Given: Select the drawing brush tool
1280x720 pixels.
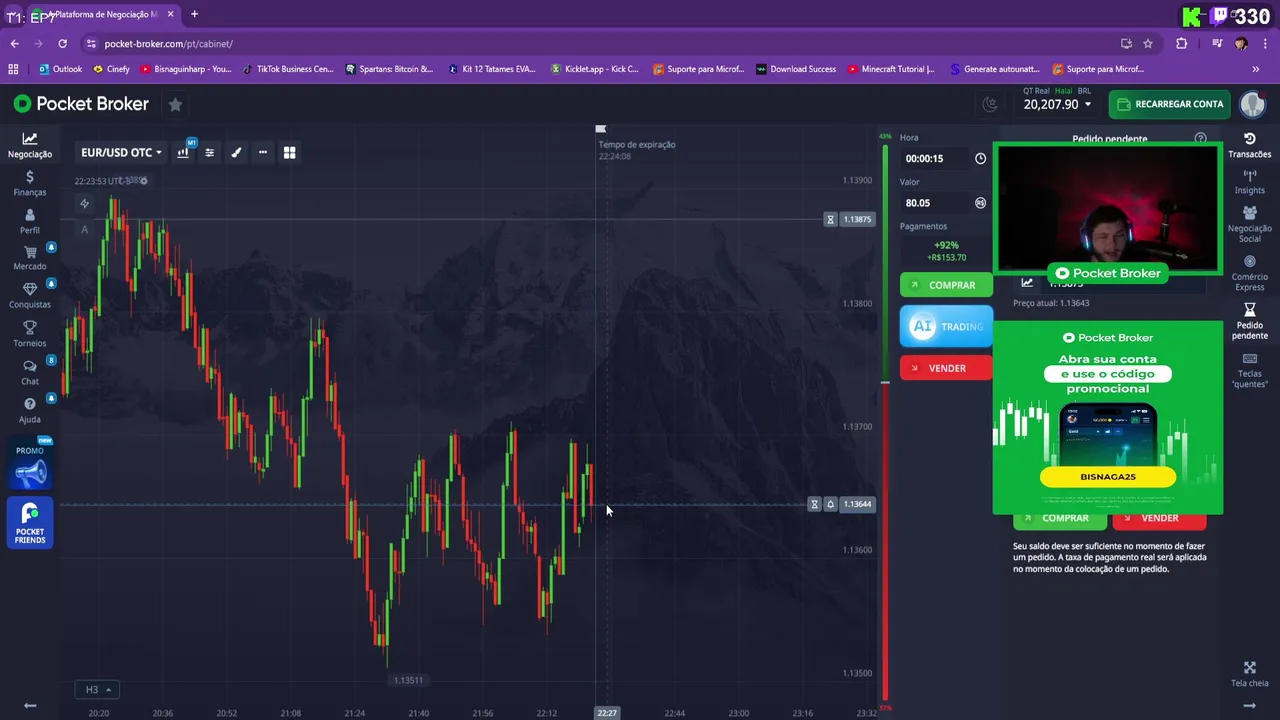Looking at the screenshot, I should tap(236, 152).
